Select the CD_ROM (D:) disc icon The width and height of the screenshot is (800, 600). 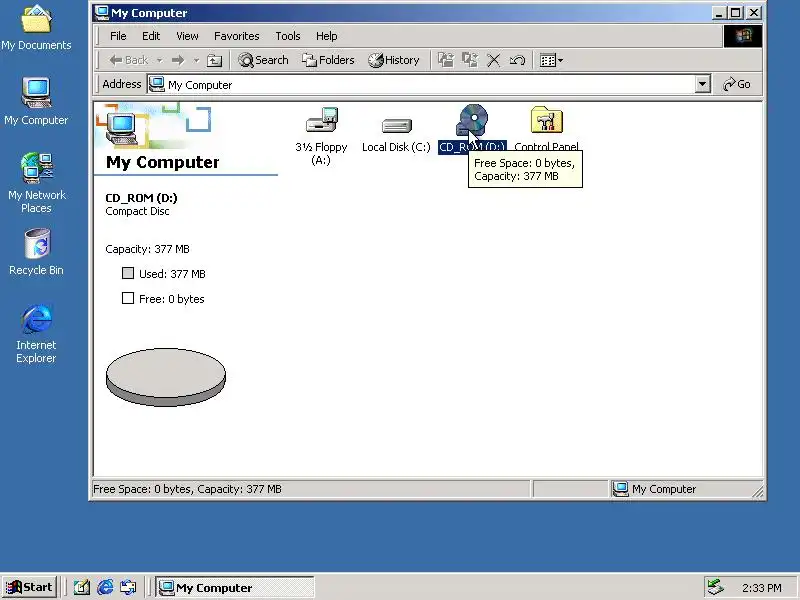click(x=472, y=120)
